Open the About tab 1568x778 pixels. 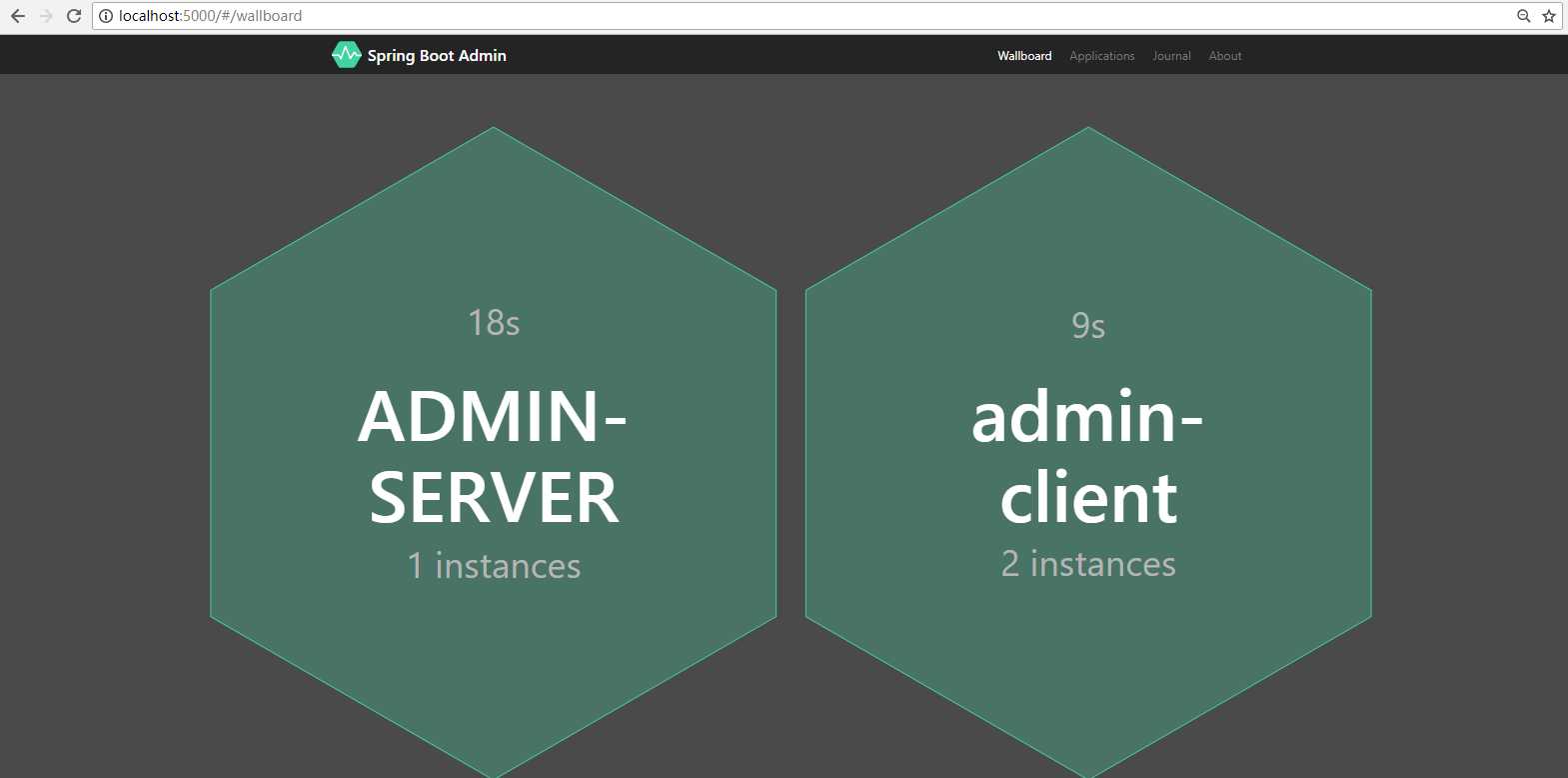1225,56
